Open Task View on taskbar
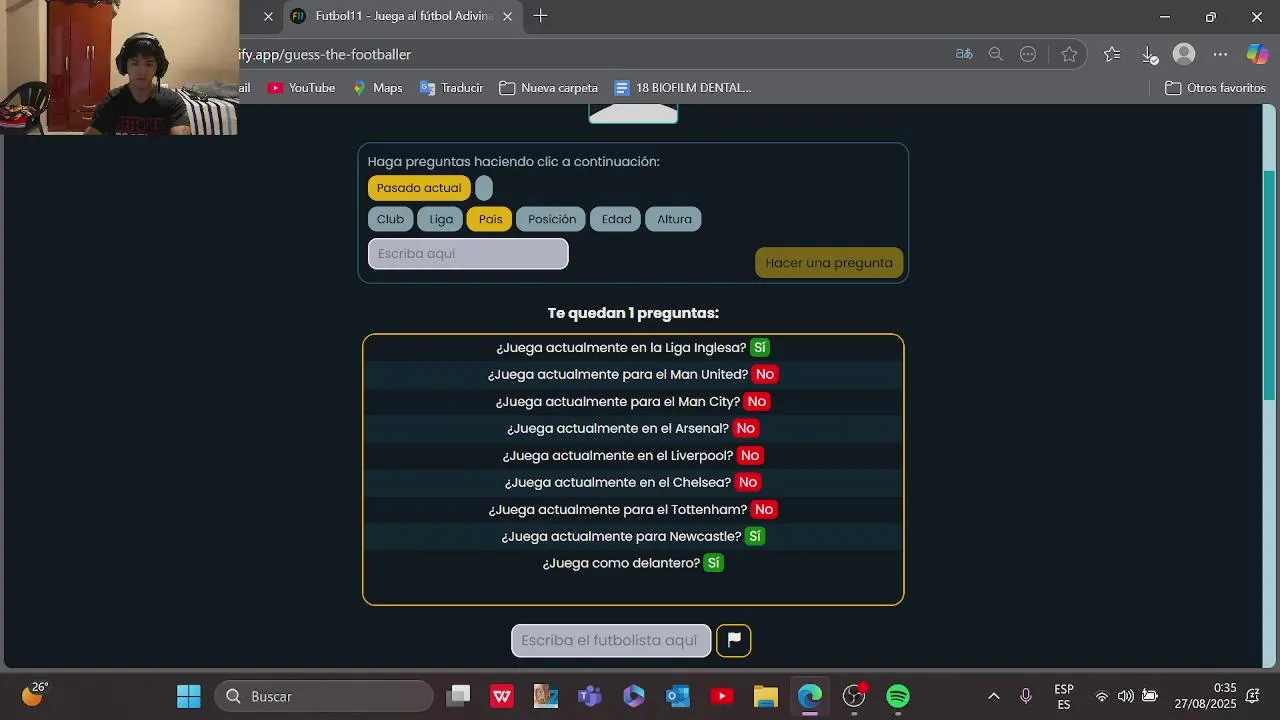The width and height of the screenshot is (1280, 720). pos(459,696)
